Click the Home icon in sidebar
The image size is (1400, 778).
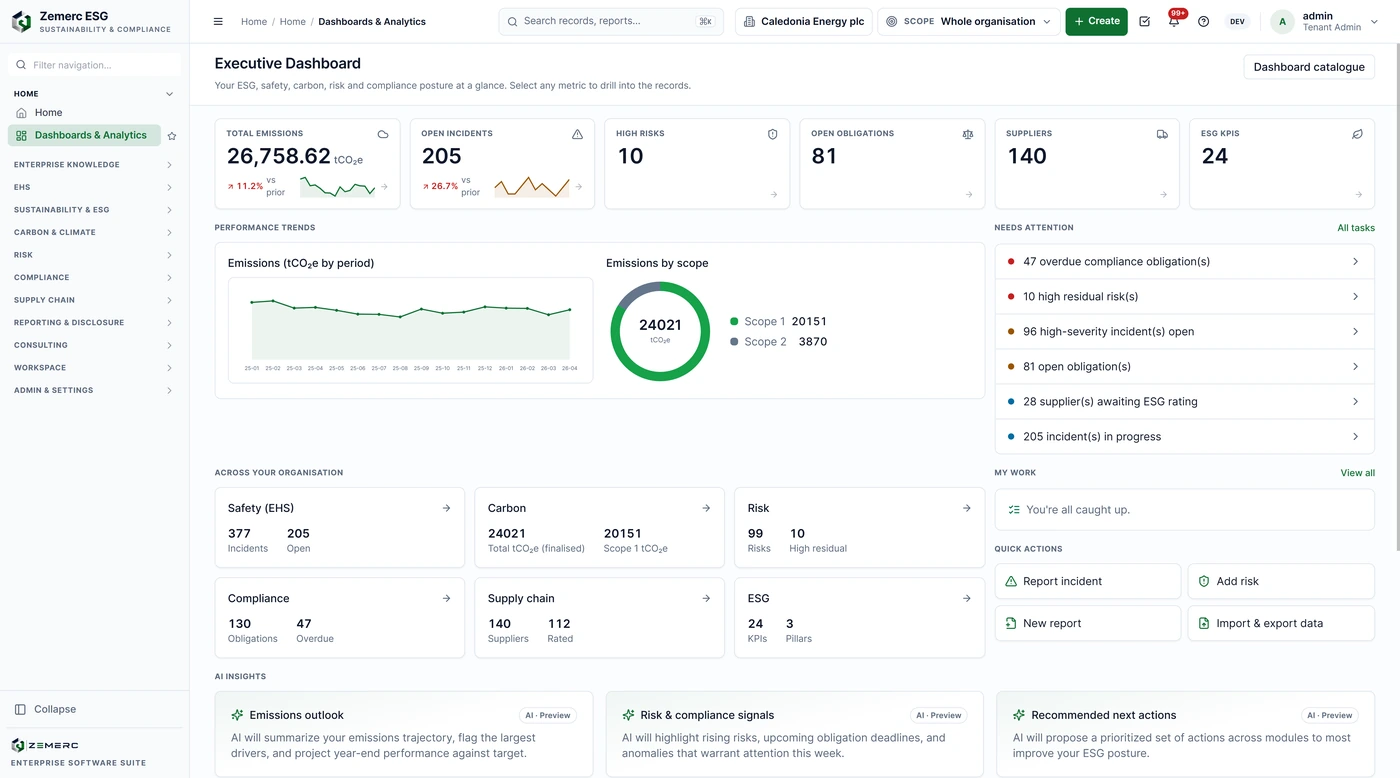(22, 113)
